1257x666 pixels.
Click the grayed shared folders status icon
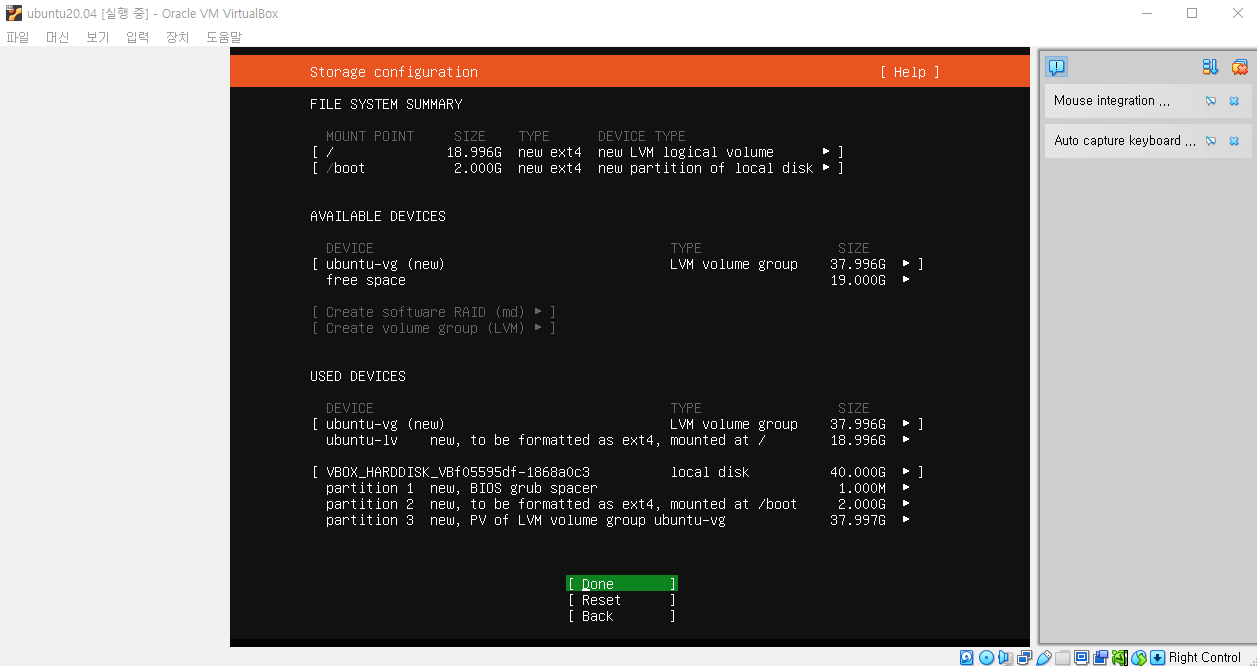[x=1062, y=657]
